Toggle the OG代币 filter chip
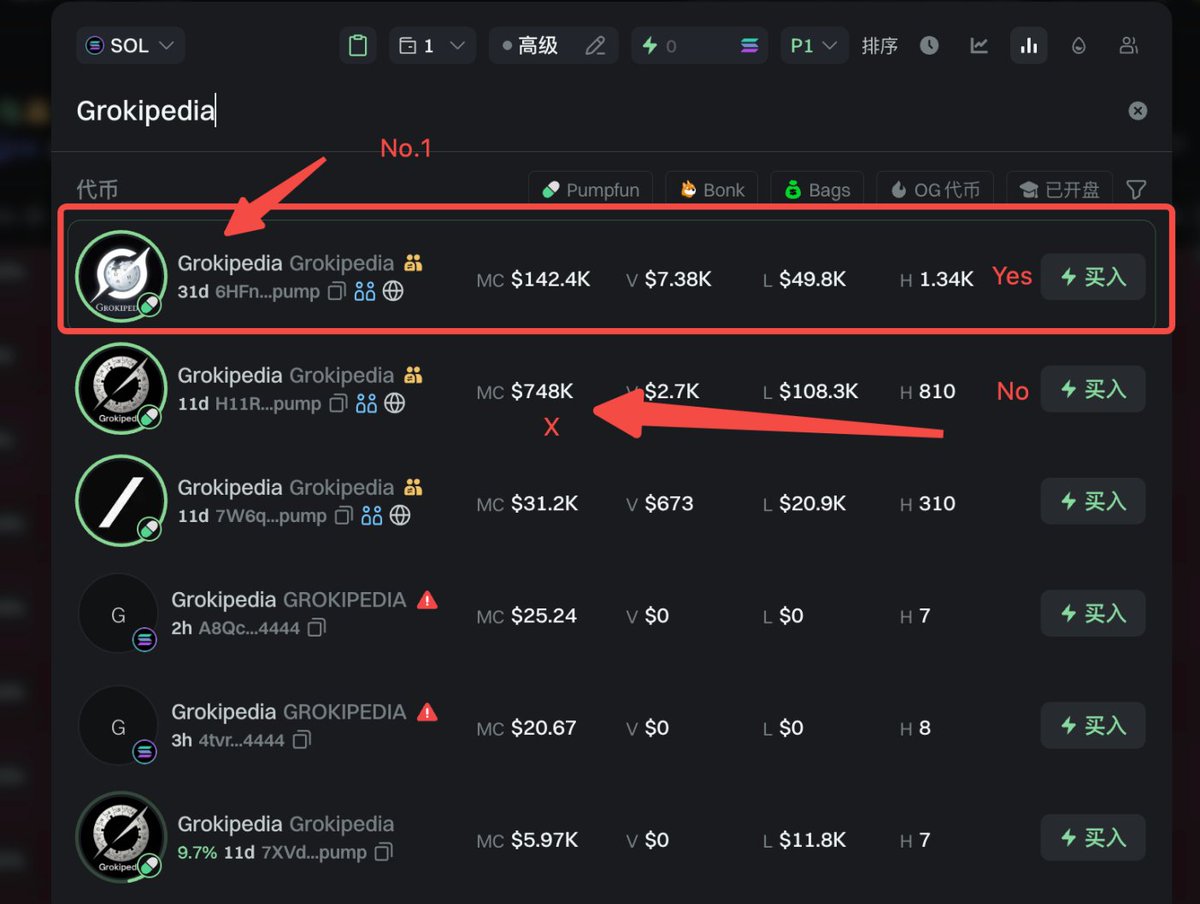 pyautogui.click(x=934, y=189)
